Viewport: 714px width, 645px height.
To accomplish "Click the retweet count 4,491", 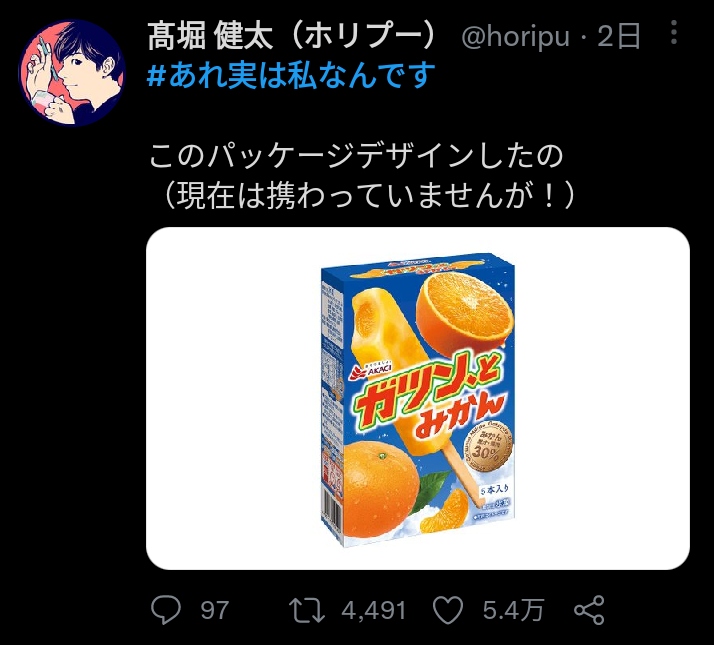I will click(x=372, y=609).
